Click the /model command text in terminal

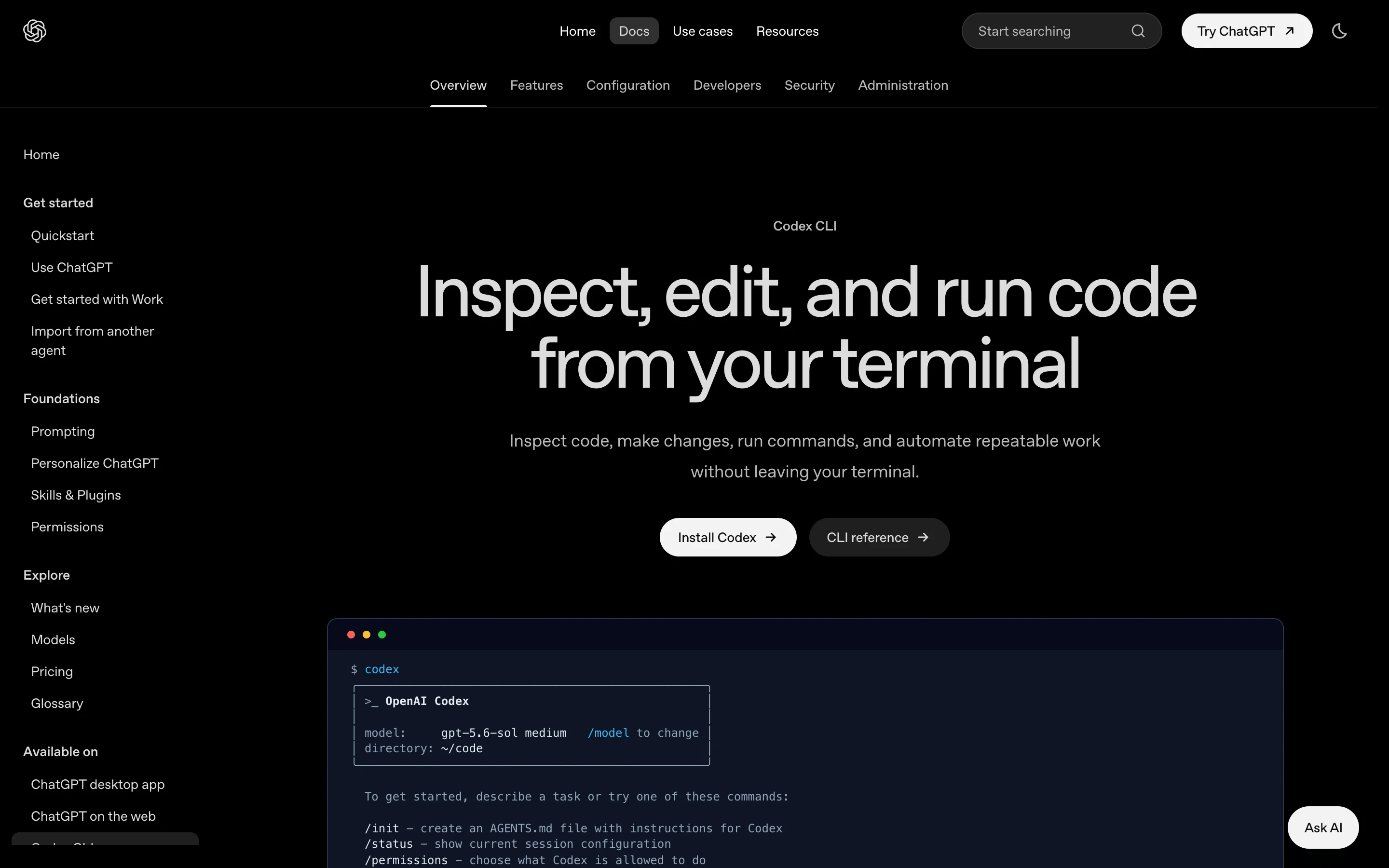[x=608, y=733]
